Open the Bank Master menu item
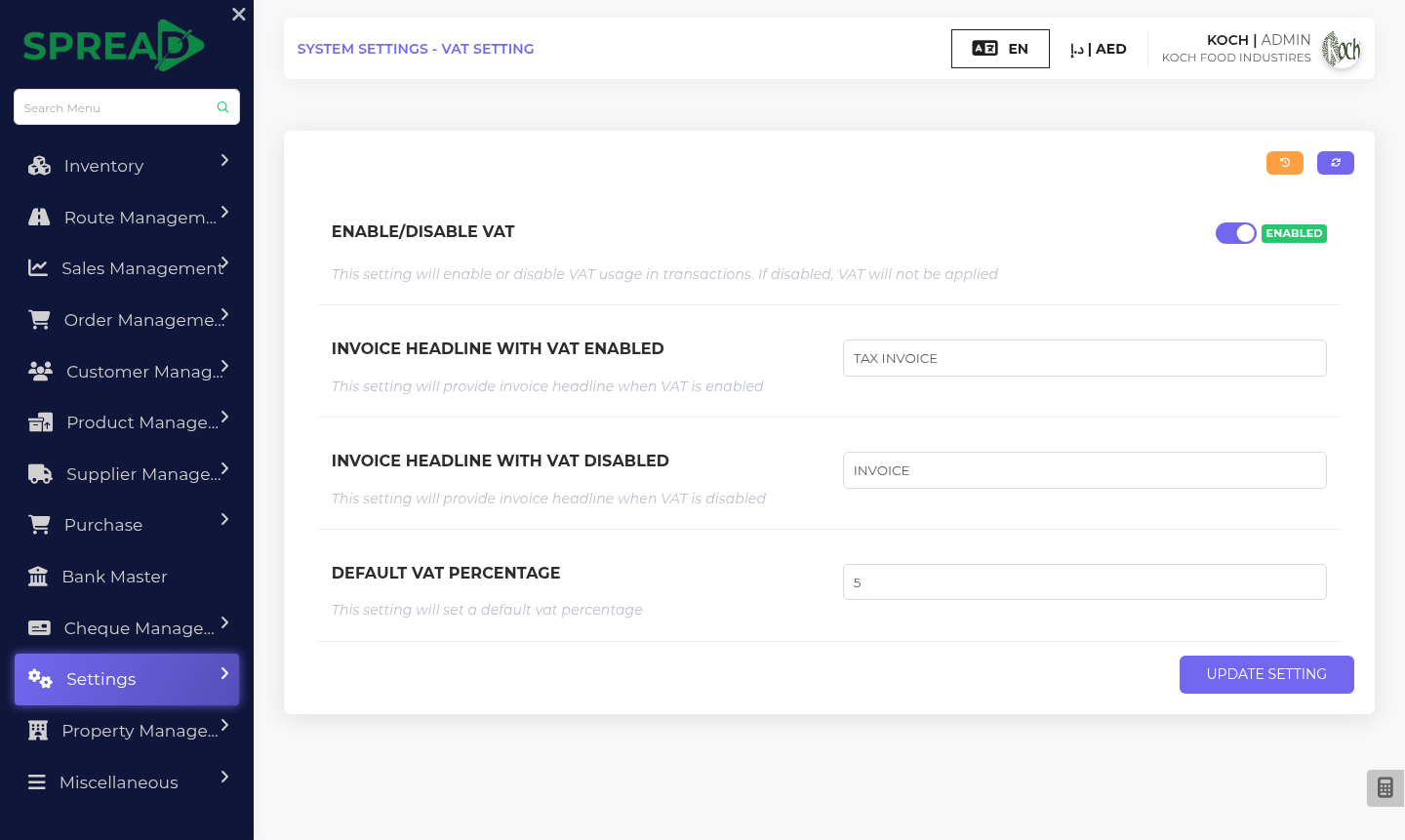 (x=127, y=577)
